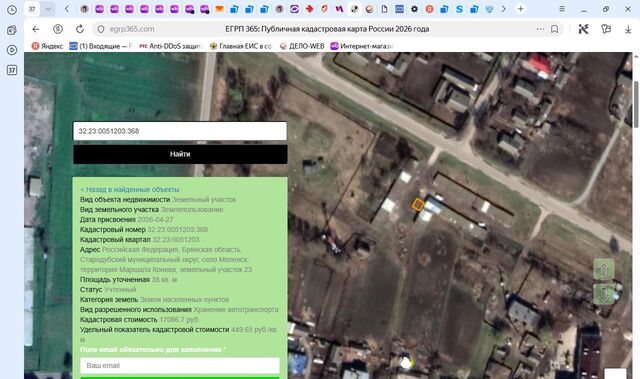Bookmark this page
The height and width of the screenshot is (379, 640).
(554, 29)
